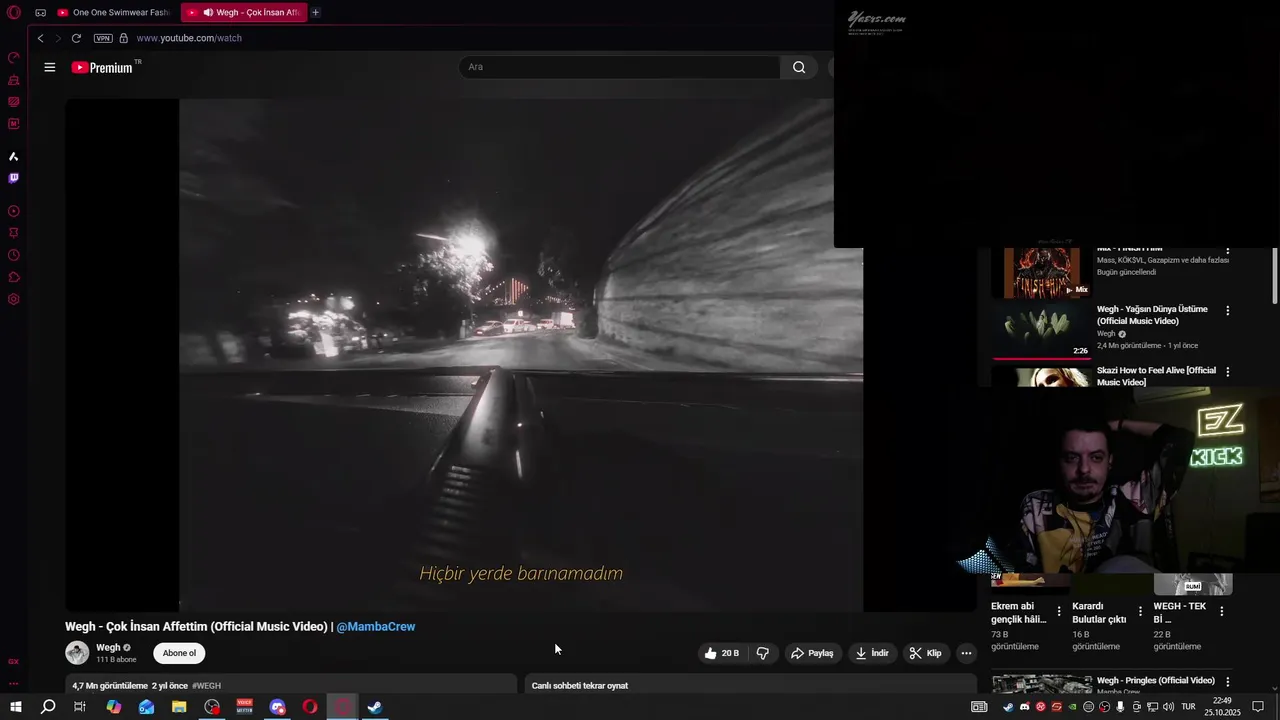The image size is (1280, 720).
Task: Open Windows taskbar search
Action: coord(48,707)
